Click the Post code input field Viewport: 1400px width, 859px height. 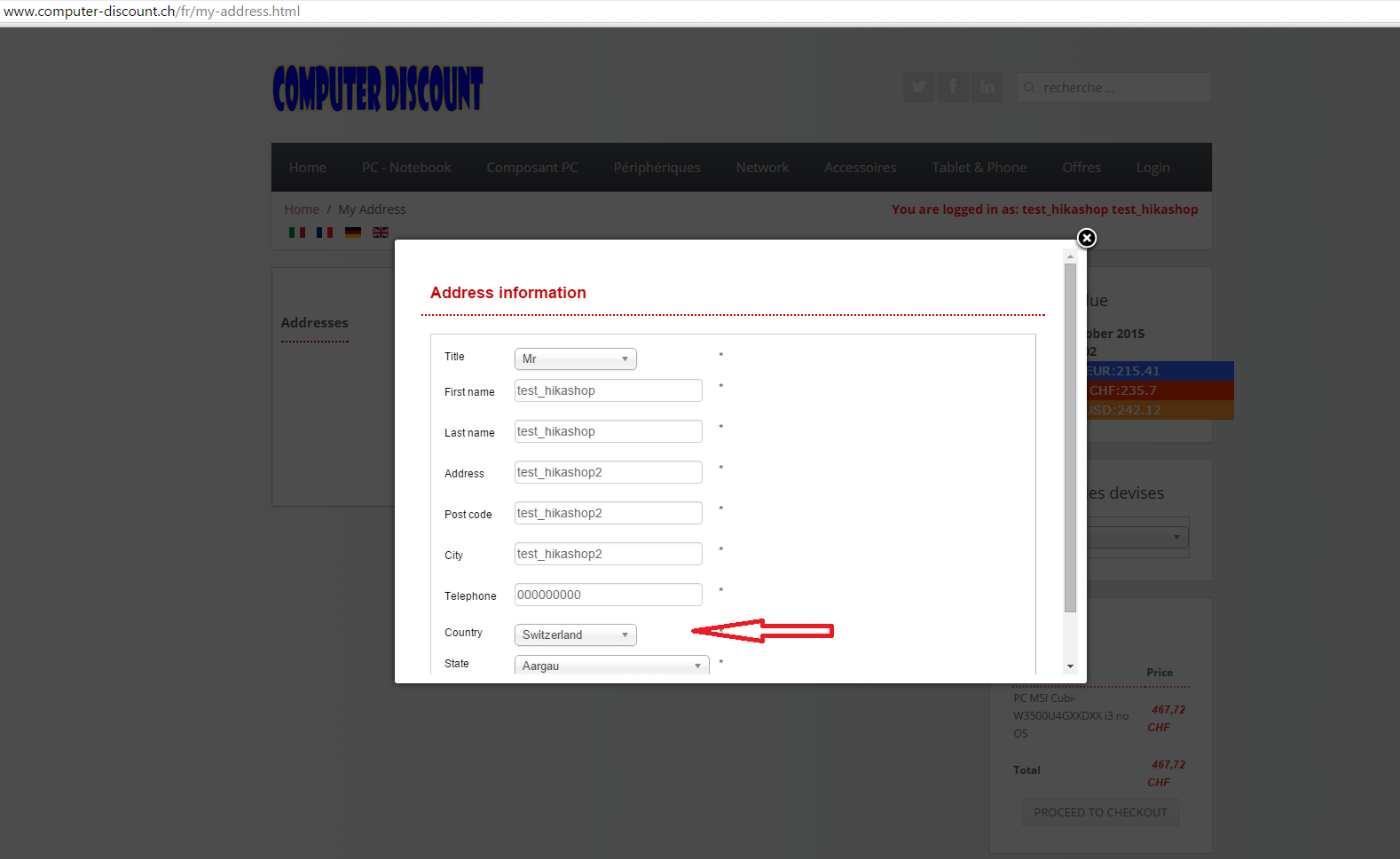609,513
